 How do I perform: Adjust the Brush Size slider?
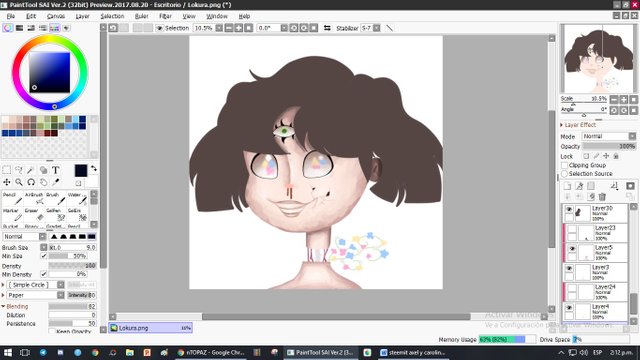[73, 247]
